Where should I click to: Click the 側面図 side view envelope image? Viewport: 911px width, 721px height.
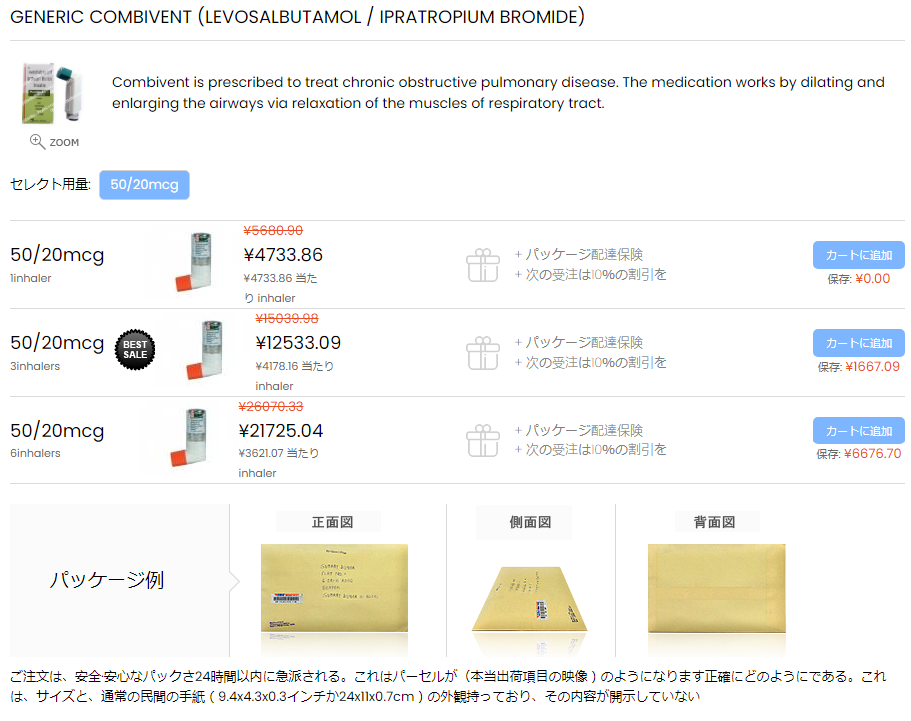pyautogui.click(x=530, y=598)
